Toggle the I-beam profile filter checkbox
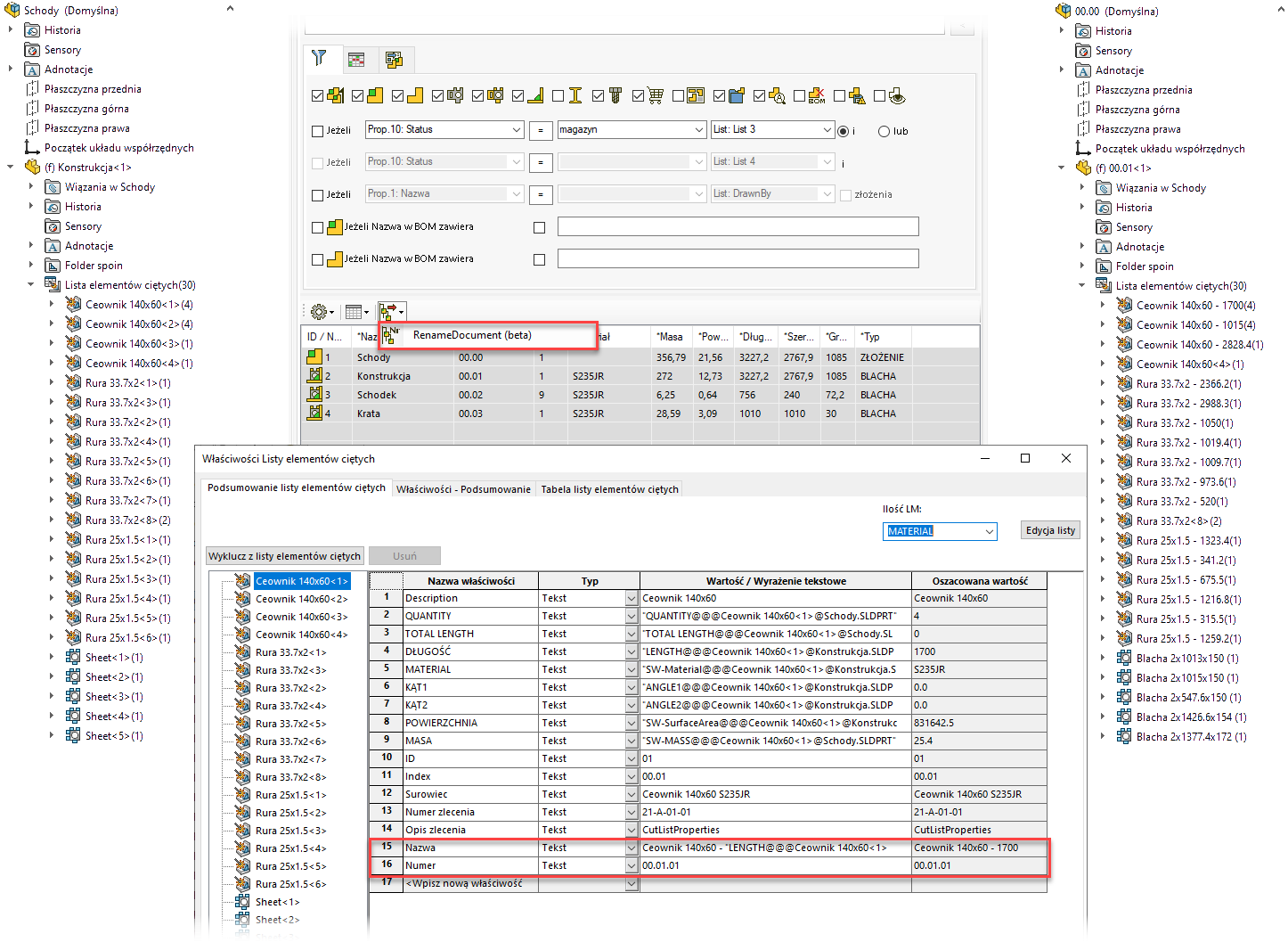Viewport: 1288px width, 942px height. pos(558,95)
